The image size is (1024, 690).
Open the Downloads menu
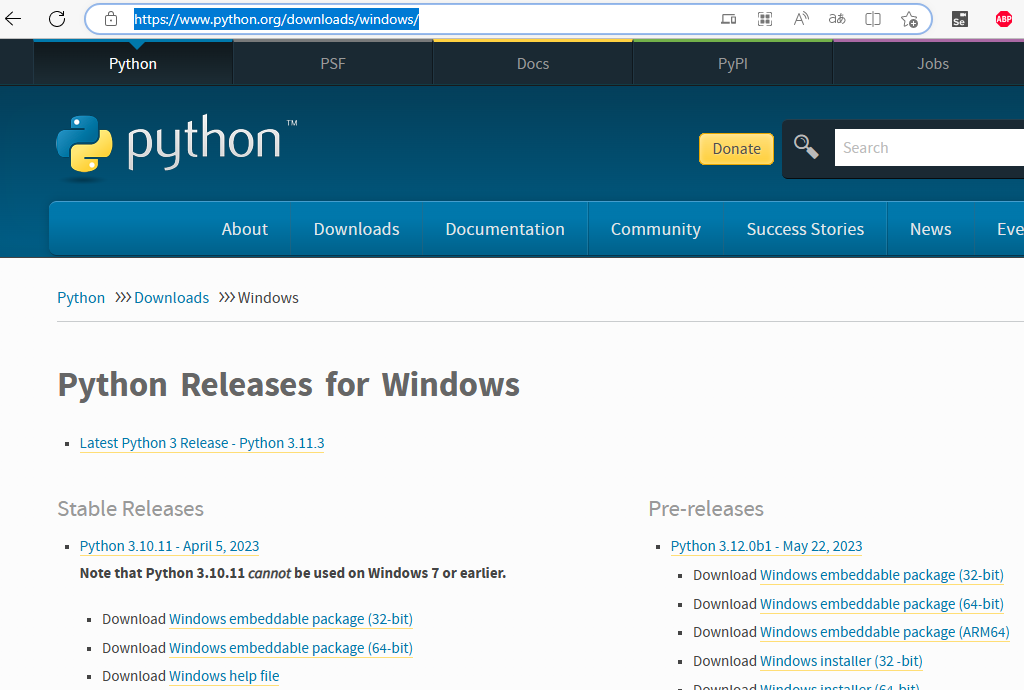[x=357, y=229]
